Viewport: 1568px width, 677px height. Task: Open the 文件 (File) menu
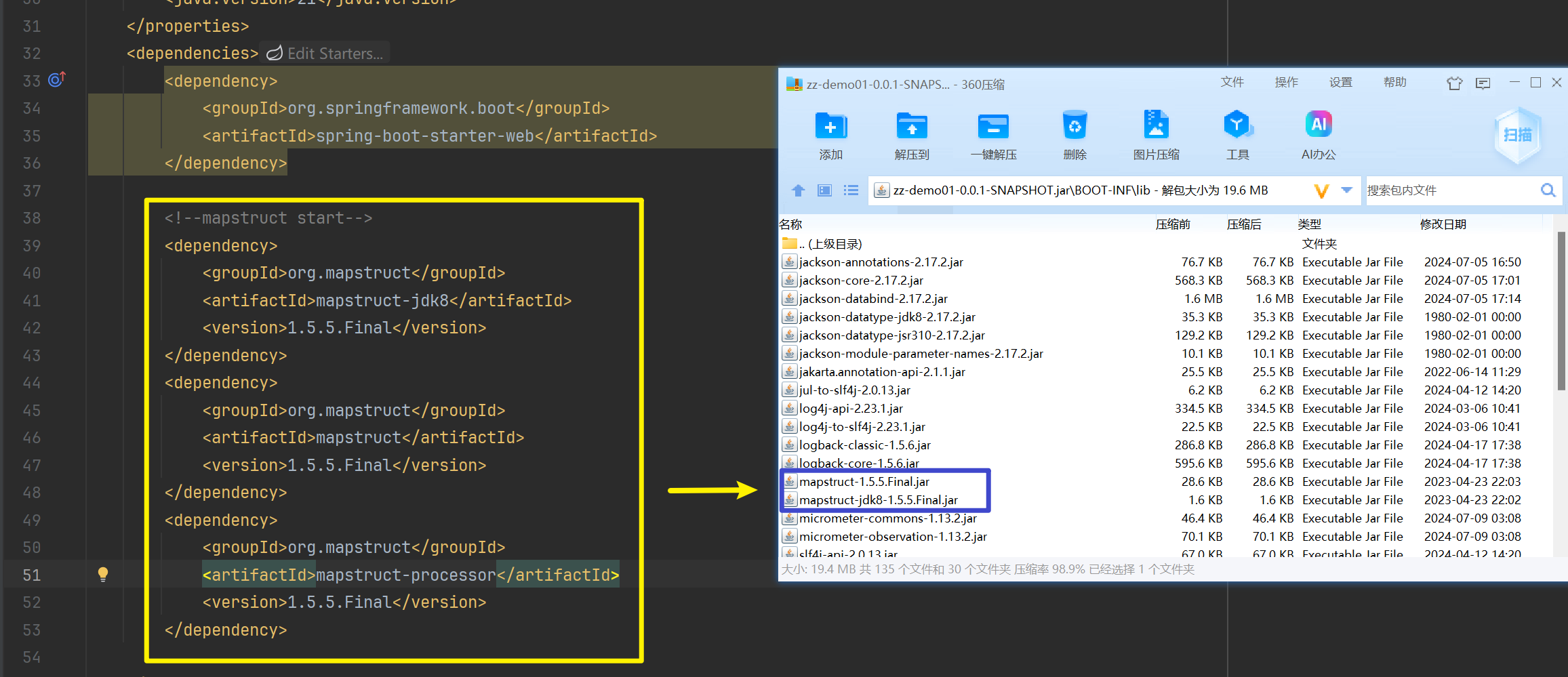[1232, 82]
